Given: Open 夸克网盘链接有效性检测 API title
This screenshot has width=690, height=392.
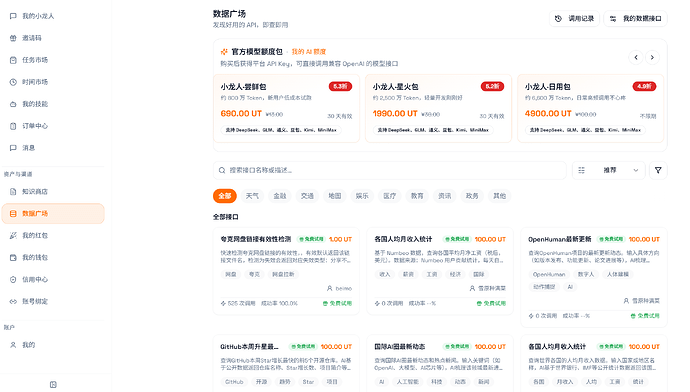Looking at the screenshot, I should (x=256, y=239).
